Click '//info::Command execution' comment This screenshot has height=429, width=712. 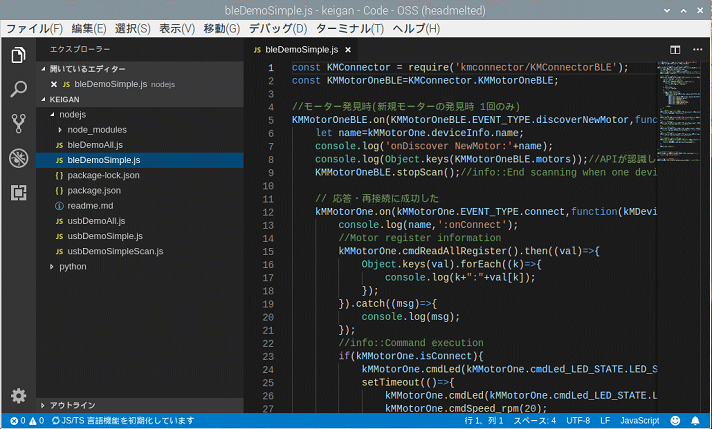411,343
